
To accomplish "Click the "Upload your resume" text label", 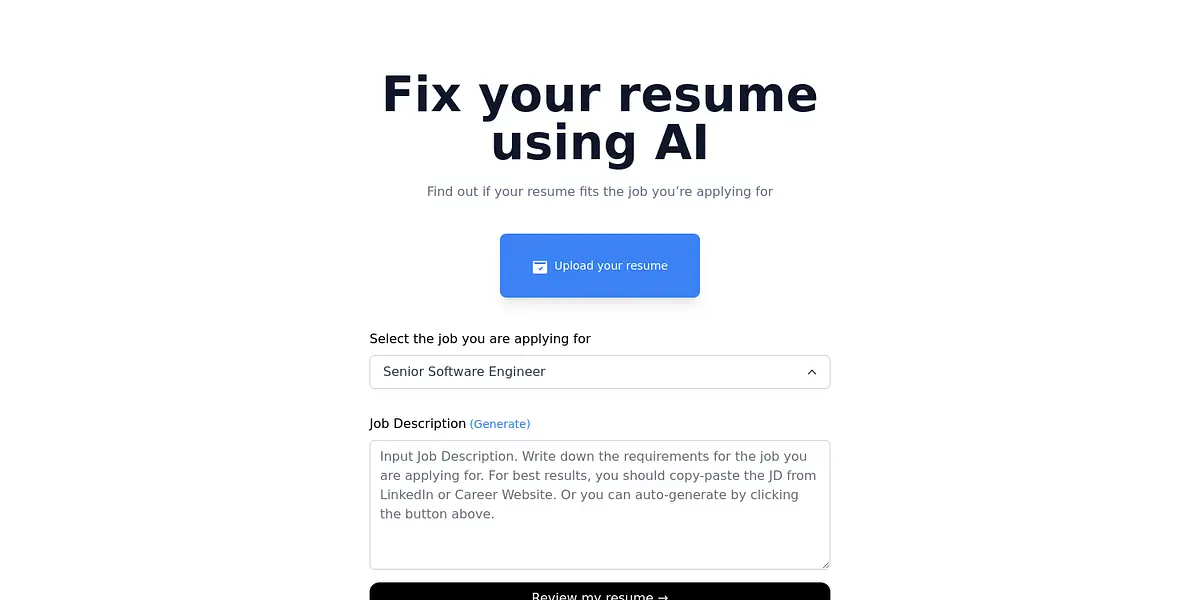I will point(611,266).
